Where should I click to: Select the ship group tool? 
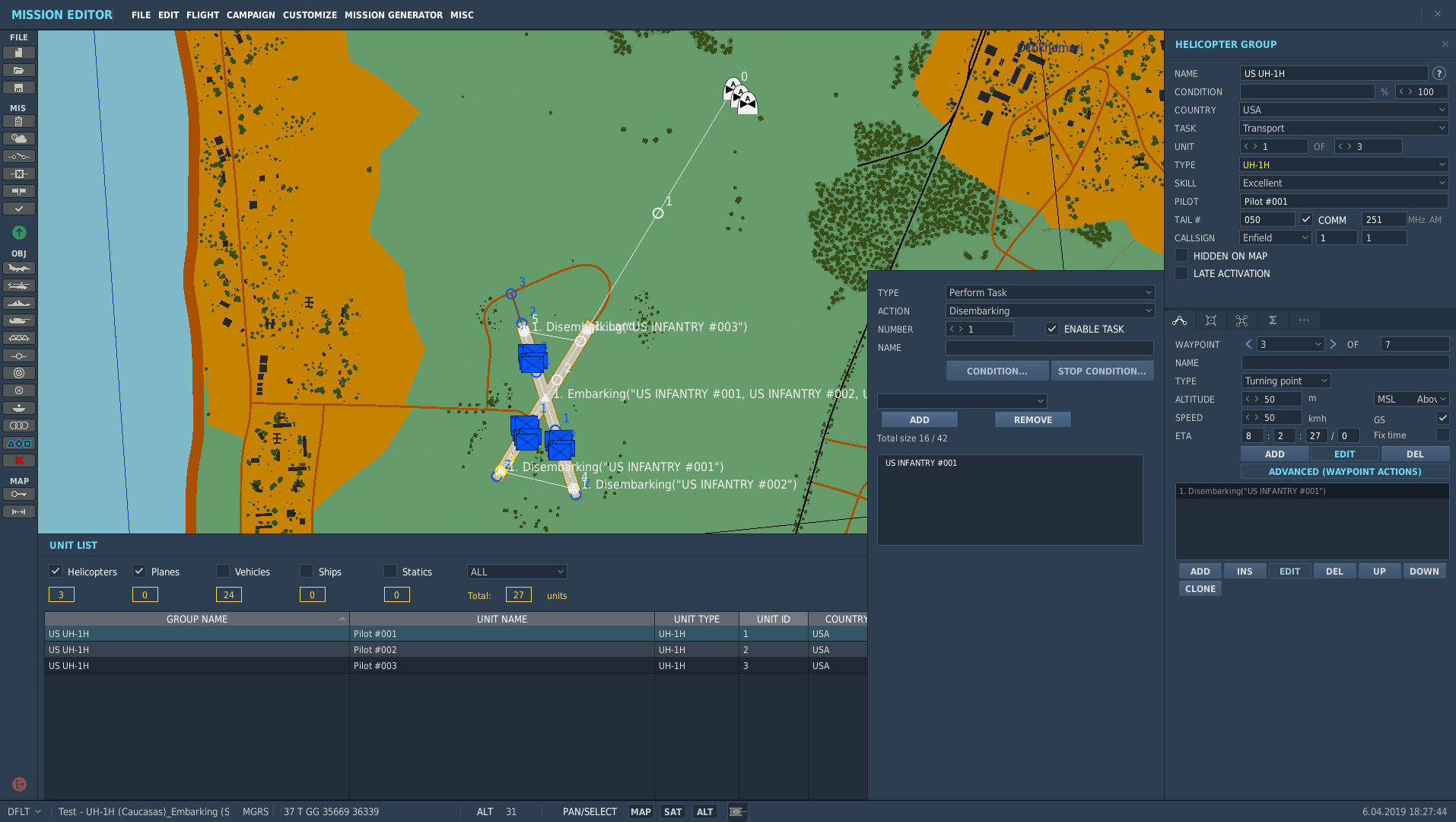[x=19, y=303]
